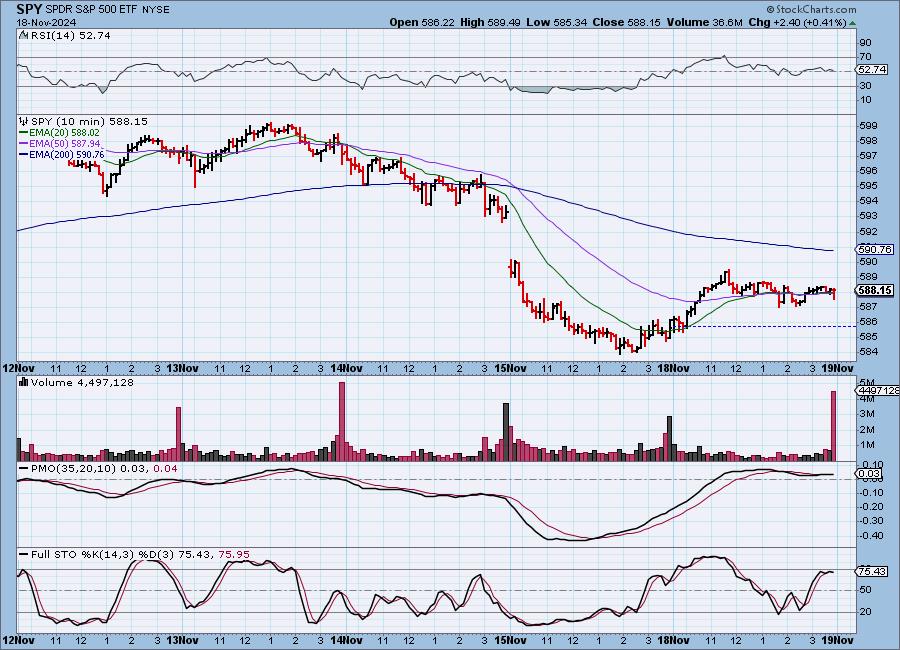Click the 13Nov label under the price panel

click(183, 368)
